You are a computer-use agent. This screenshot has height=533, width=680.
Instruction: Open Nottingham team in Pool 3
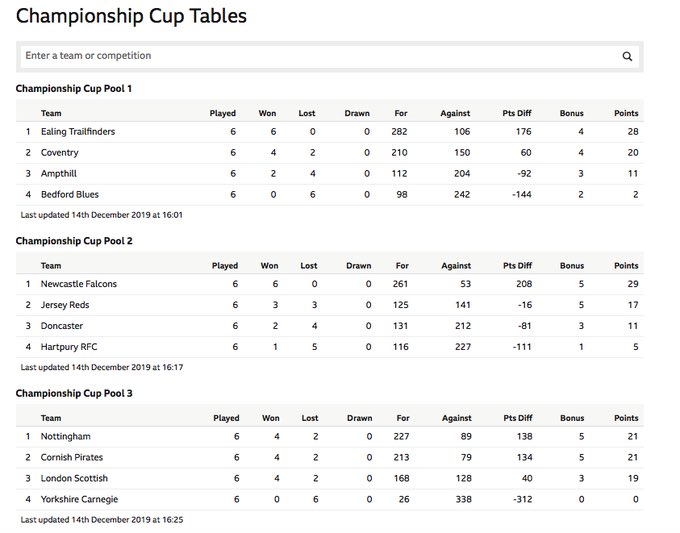(66, 437)
